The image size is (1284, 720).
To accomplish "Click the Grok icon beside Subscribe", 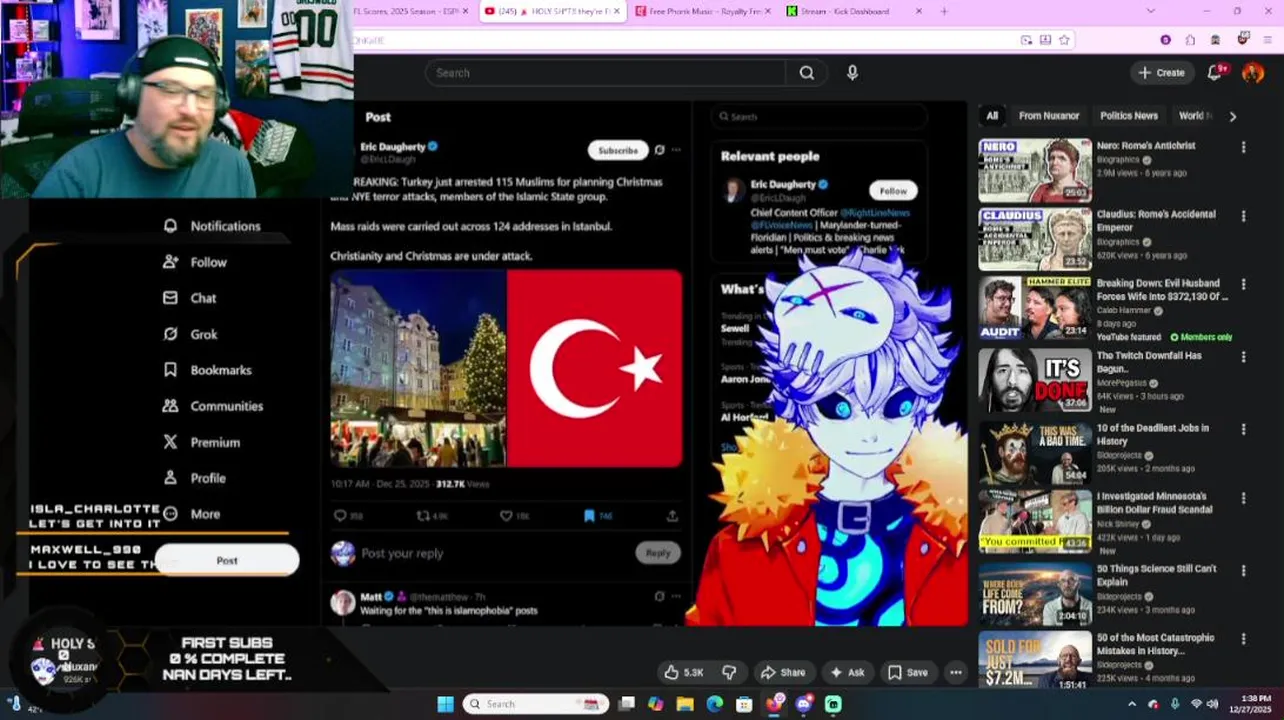I will 659,150.
